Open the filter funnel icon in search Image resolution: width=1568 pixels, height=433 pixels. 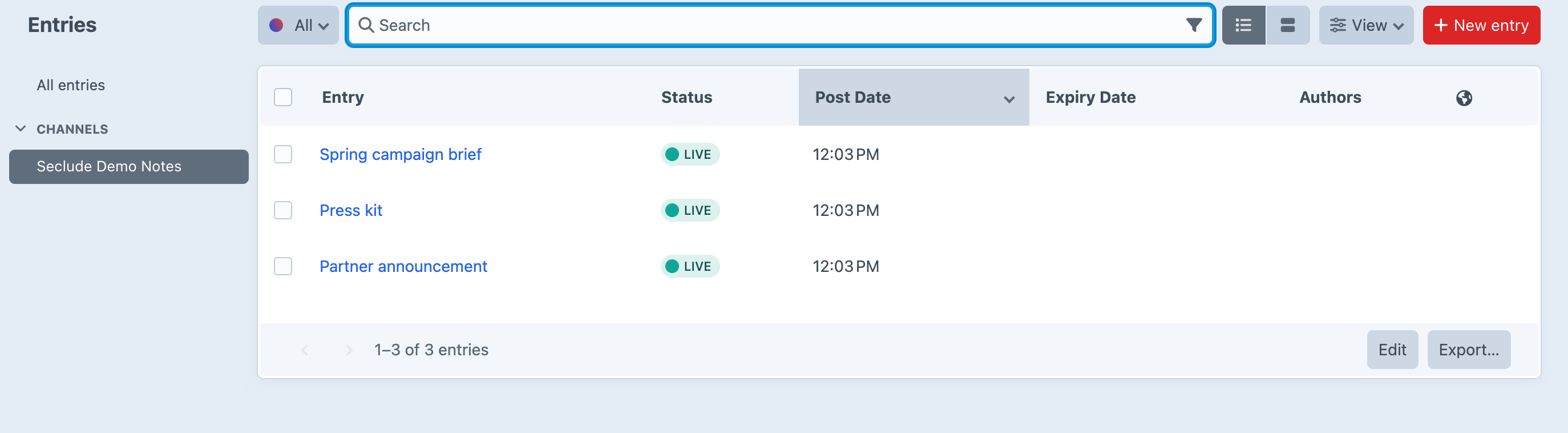click(x=1194, y=25)
